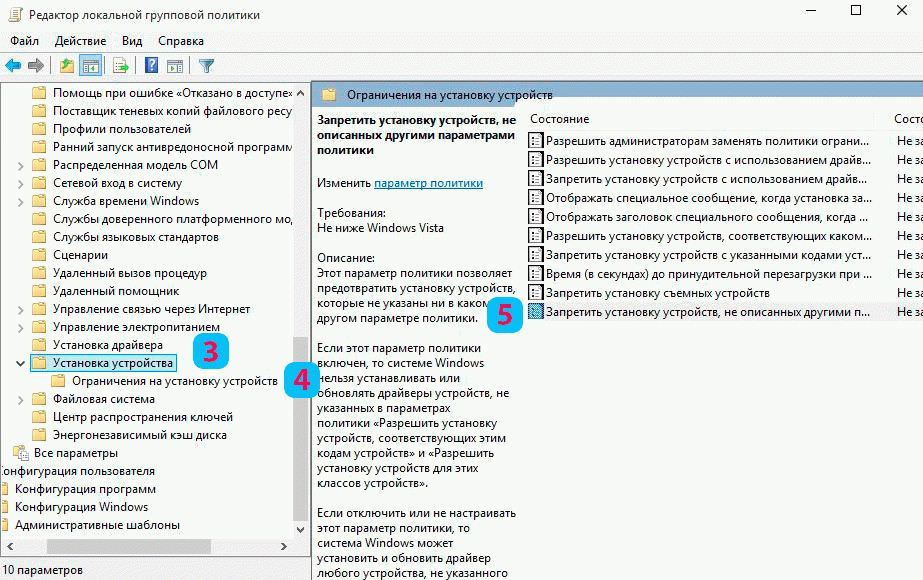The width and height of the screenshot is (923, 580).
Task: Expand the "Управление электропитанием" node
Action: point(21,327)
